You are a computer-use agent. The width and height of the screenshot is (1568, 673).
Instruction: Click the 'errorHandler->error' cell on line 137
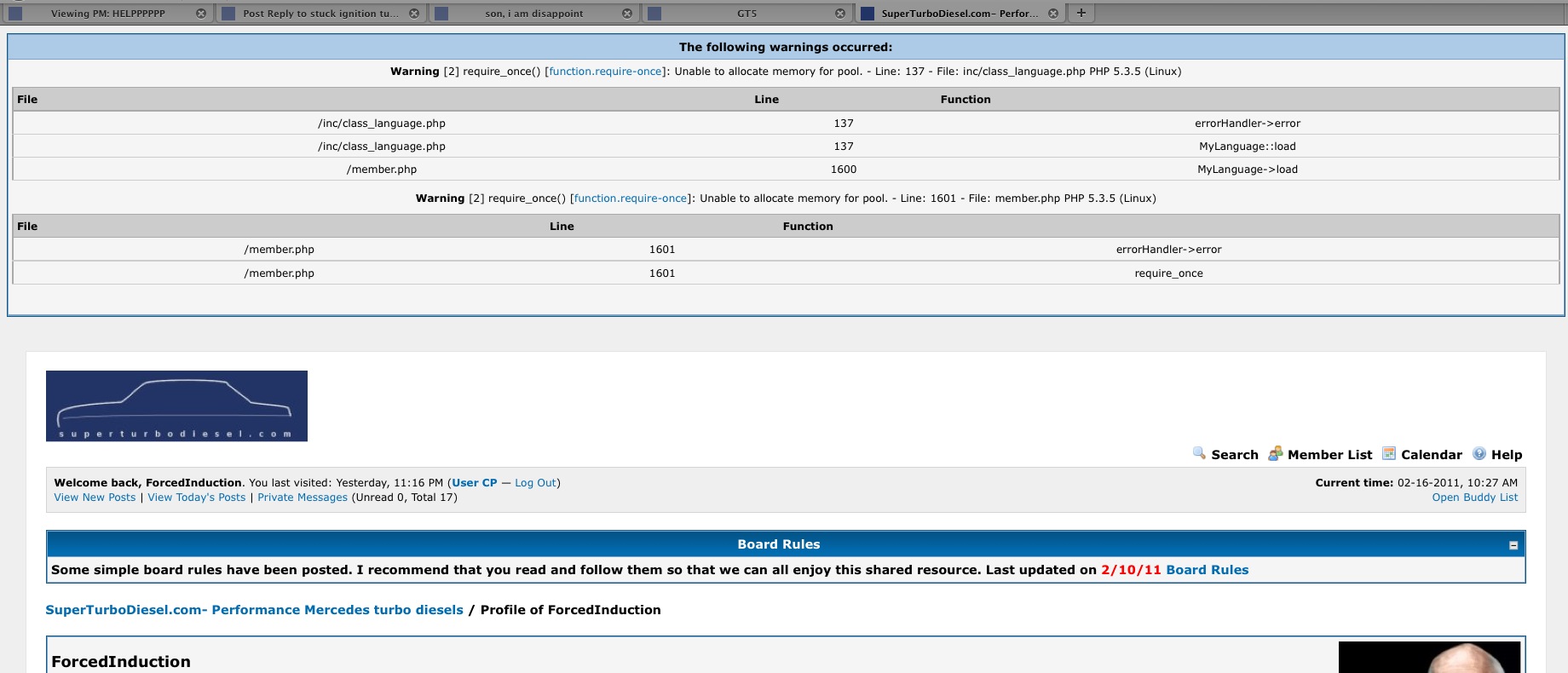pyautogui.click(x=1248, y=124)
